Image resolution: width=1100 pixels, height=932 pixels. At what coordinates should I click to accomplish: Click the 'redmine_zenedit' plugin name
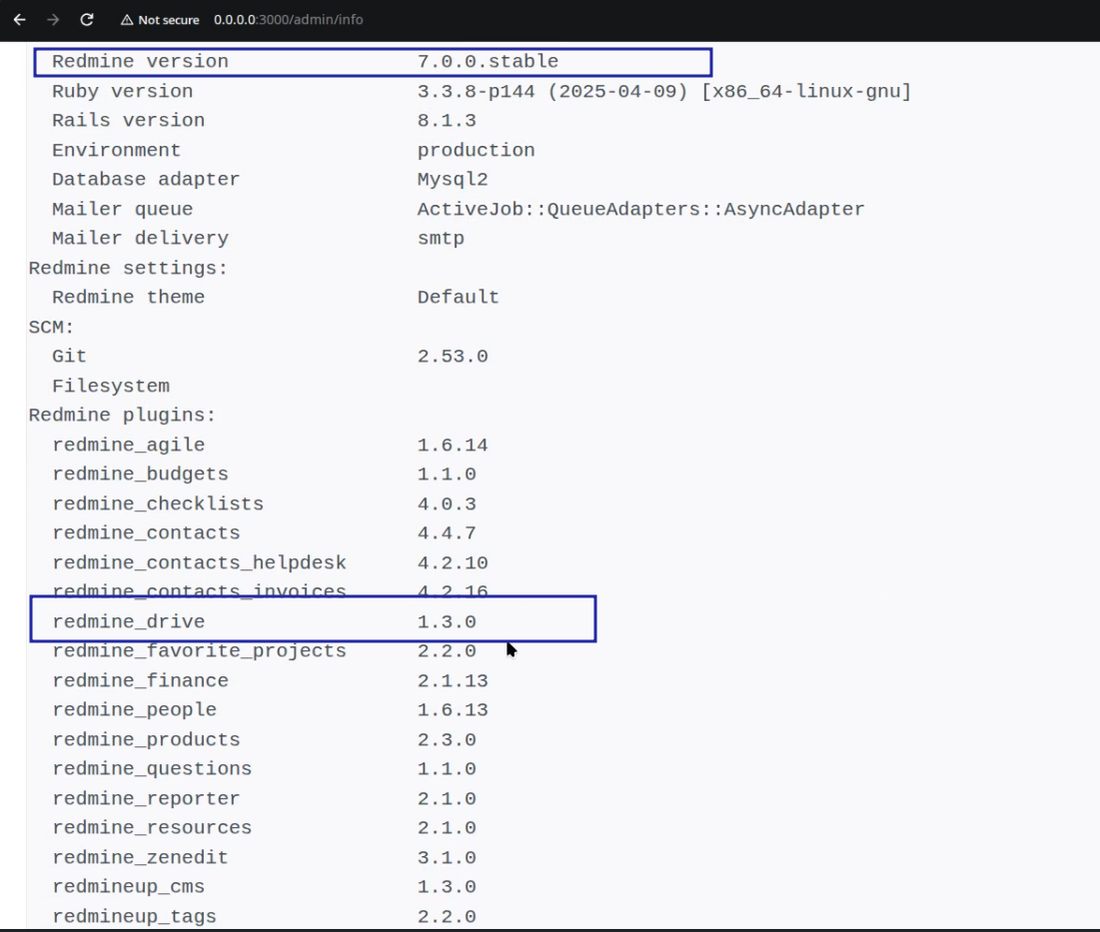tap(140, 857)
